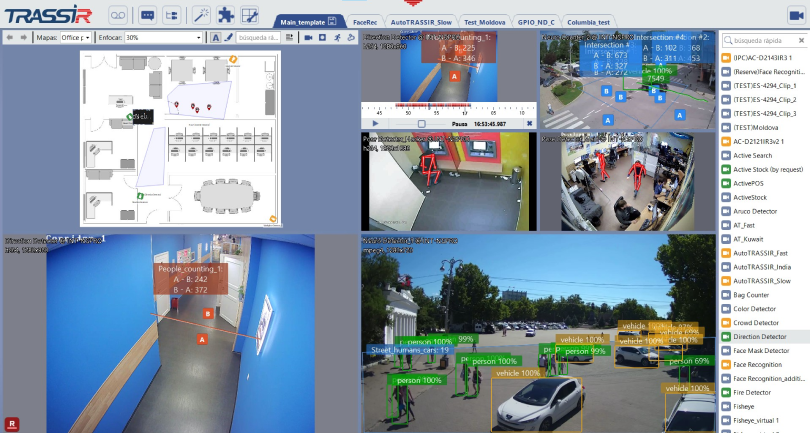Click the brush icon in map toolbar
The width and height of the screenshot is (810, 433).
(x=229, y=37)
